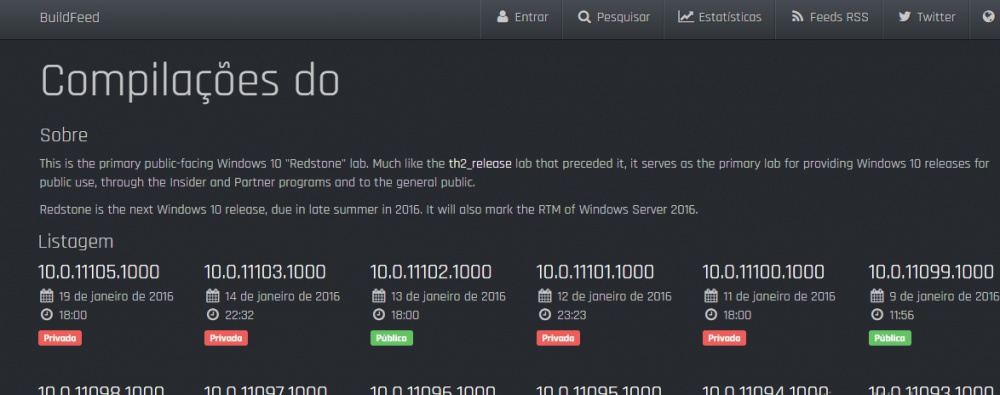Screen dimensions: 1000x395
Task: Click calendar icon for 14 de janeiro de 2016
Action: [213, 296]
